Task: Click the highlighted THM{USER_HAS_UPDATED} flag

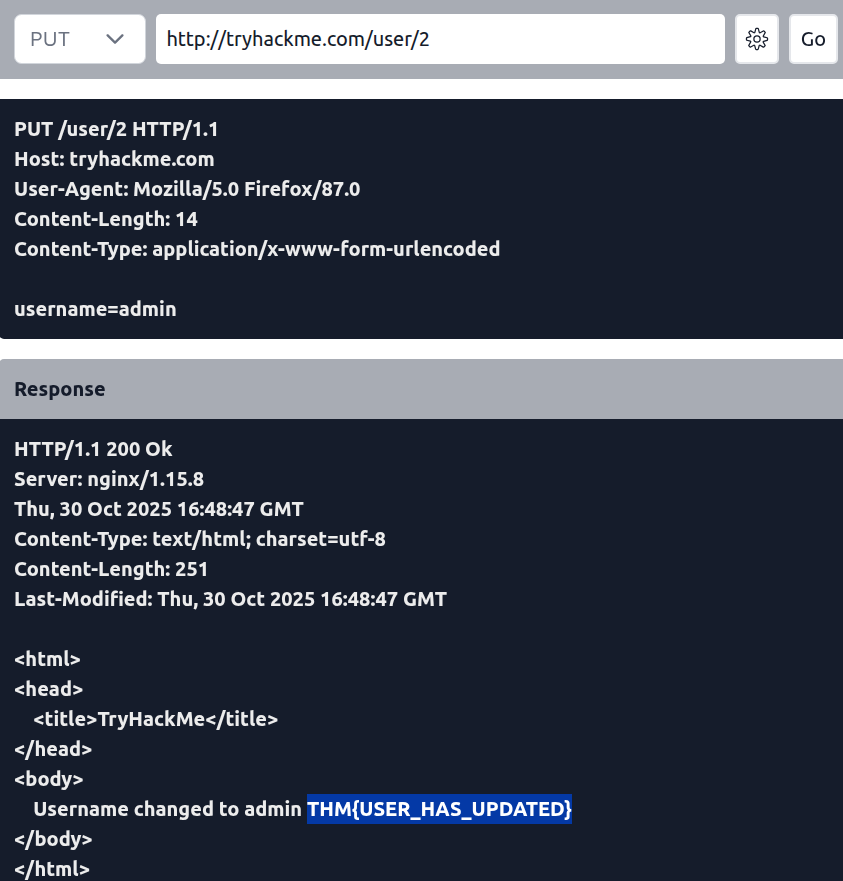Action: click(x=439, y=808)
